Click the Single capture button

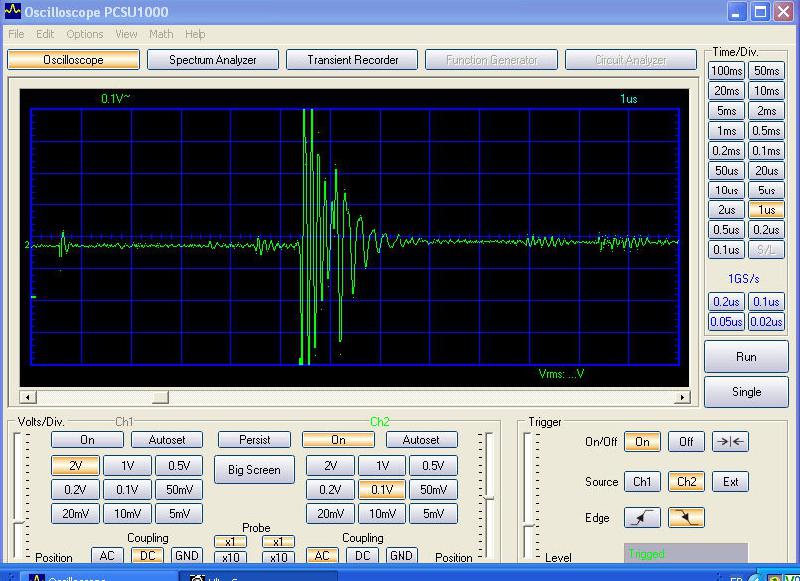(746, 392)
